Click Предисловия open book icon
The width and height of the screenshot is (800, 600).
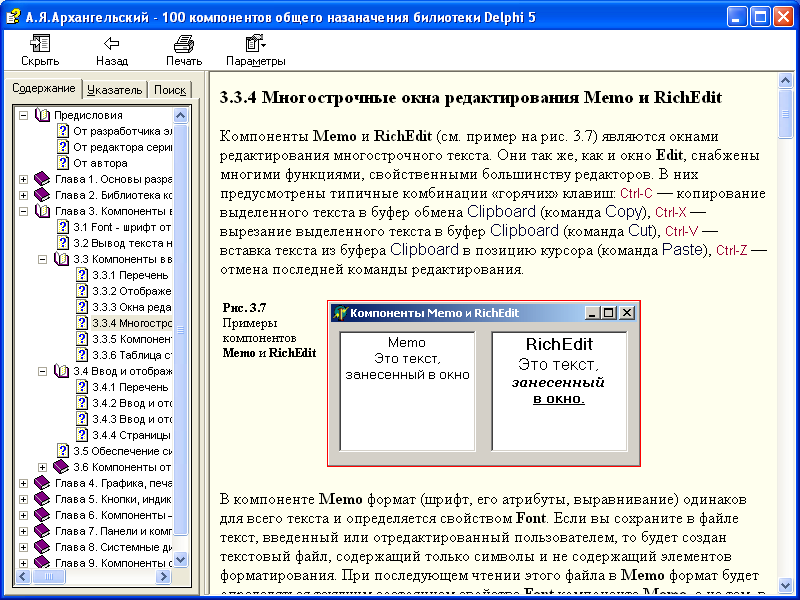pos(42,115)
